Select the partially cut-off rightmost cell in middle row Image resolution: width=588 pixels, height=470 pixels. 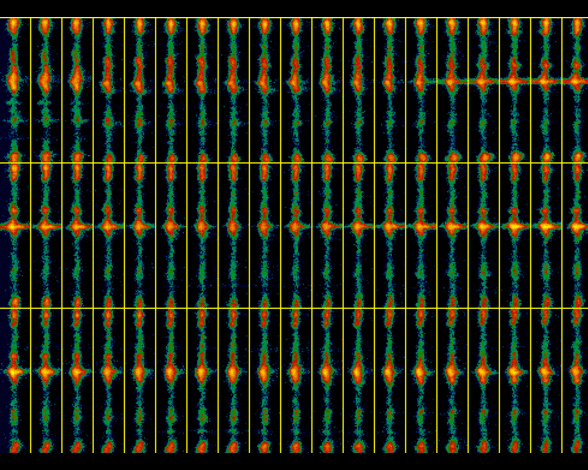575,236
